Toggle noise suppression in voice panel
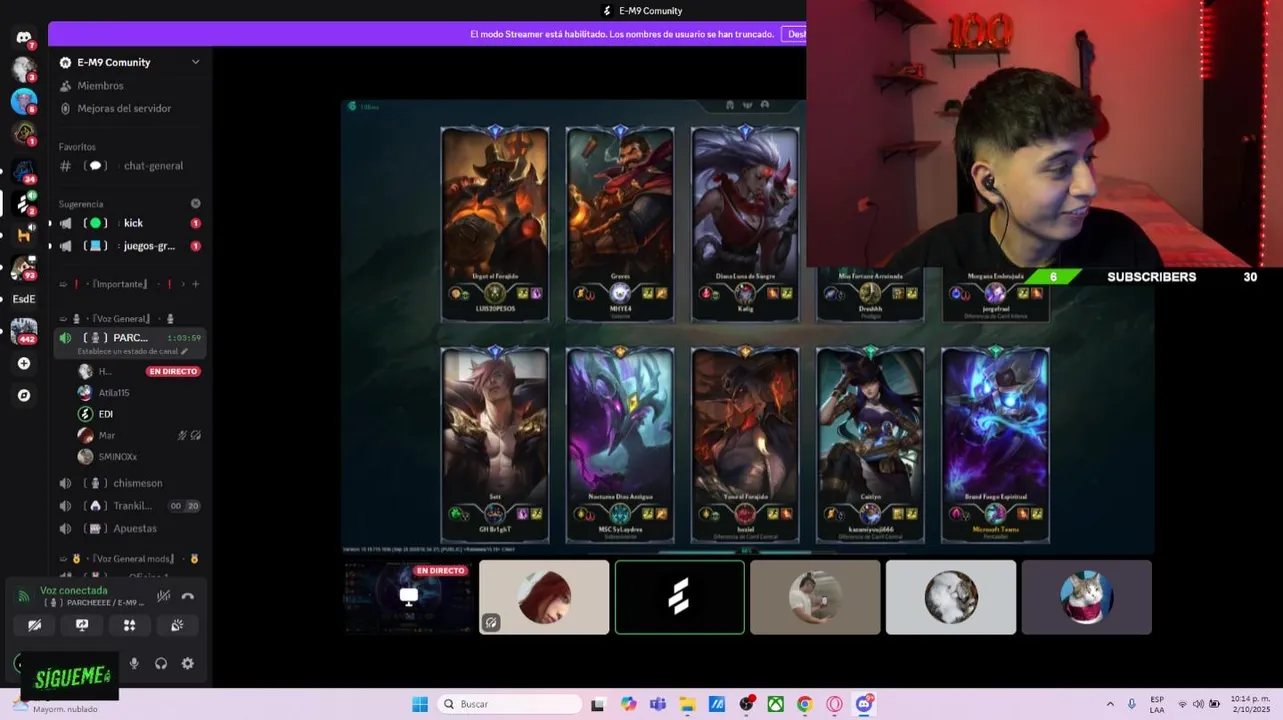 tap(163, 596)
